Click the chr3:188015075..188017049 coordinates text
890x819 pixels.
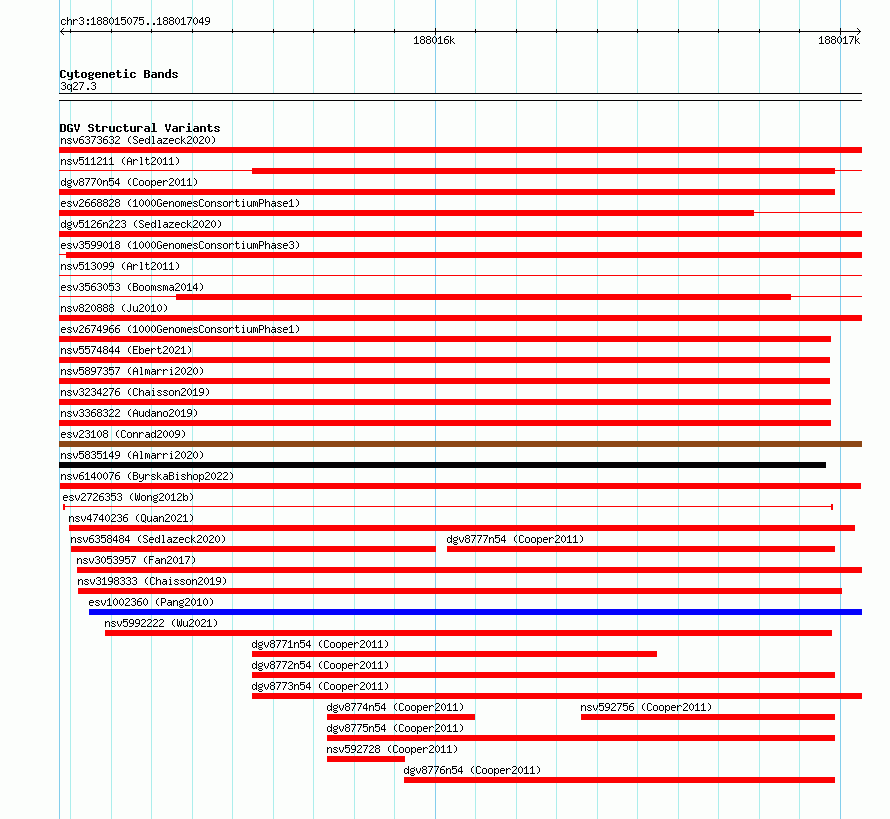(135, 21)
